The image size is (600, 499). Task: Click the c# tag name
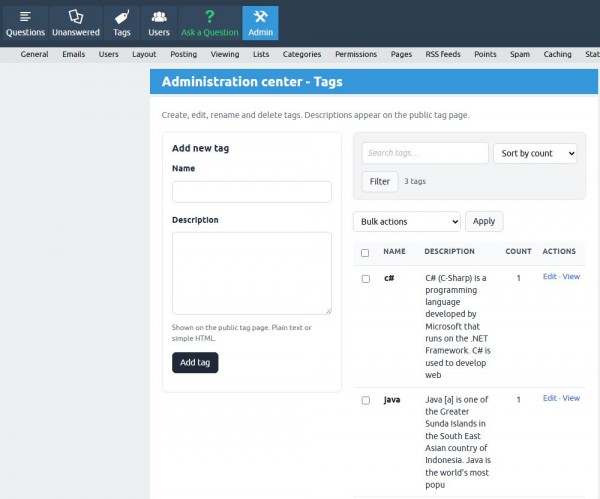[389, 278]
